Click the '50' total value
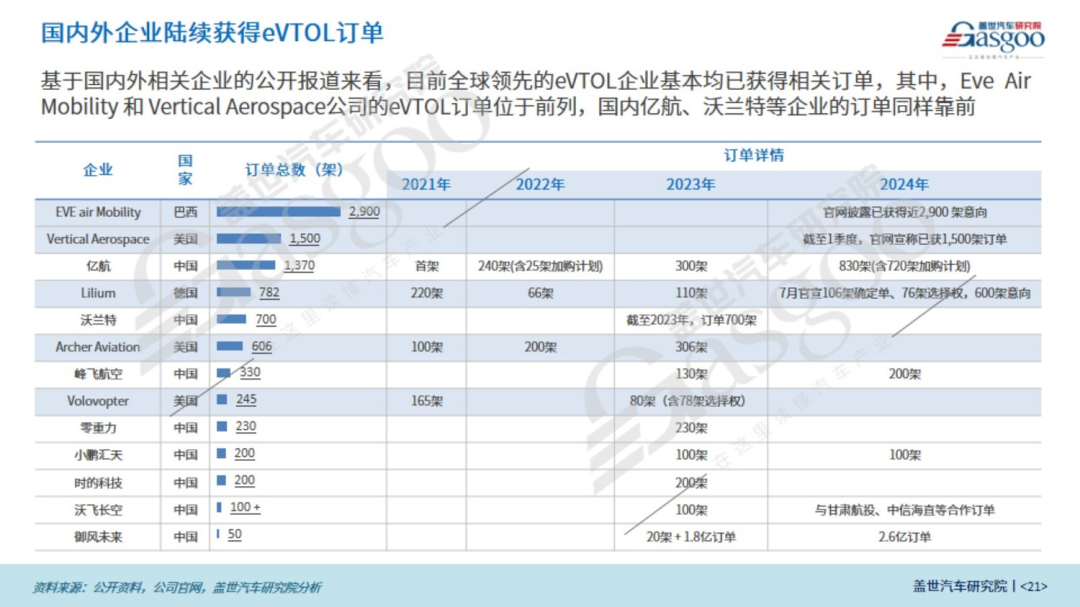Viewport: 1080px width, 607px height. [235, 534]
